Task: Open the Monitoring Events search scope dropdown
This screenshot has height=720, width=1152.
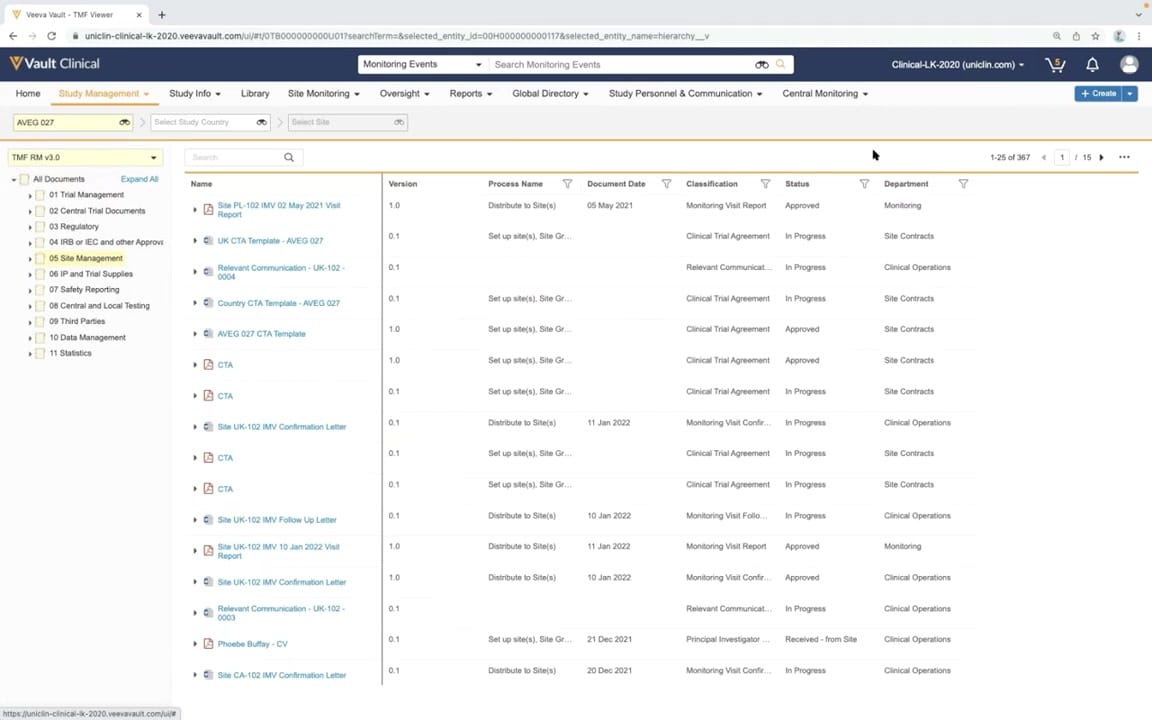Action: point(422,65)
